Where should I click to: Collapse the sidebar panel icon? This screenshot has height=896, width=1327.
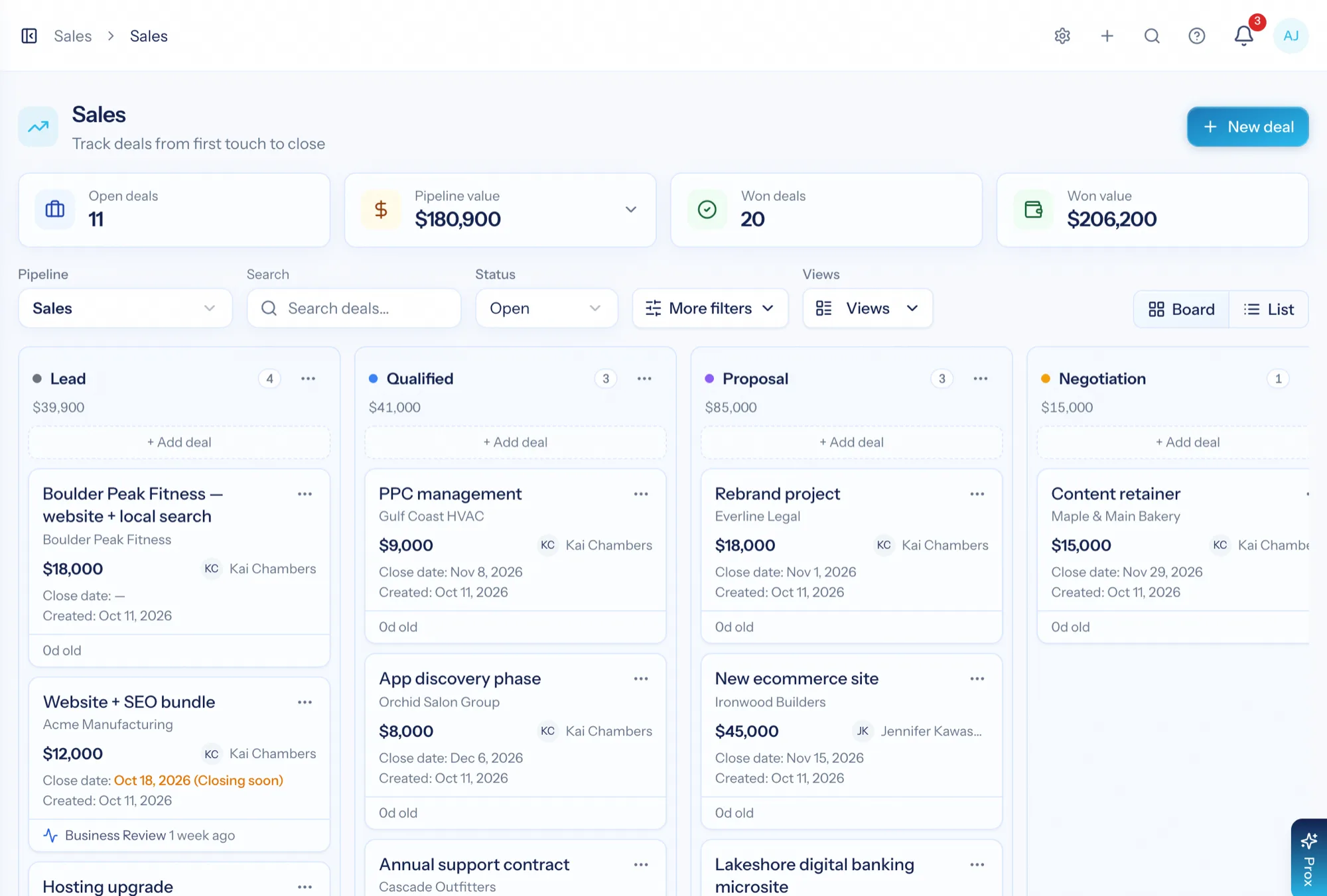click(x=29, y=36)
